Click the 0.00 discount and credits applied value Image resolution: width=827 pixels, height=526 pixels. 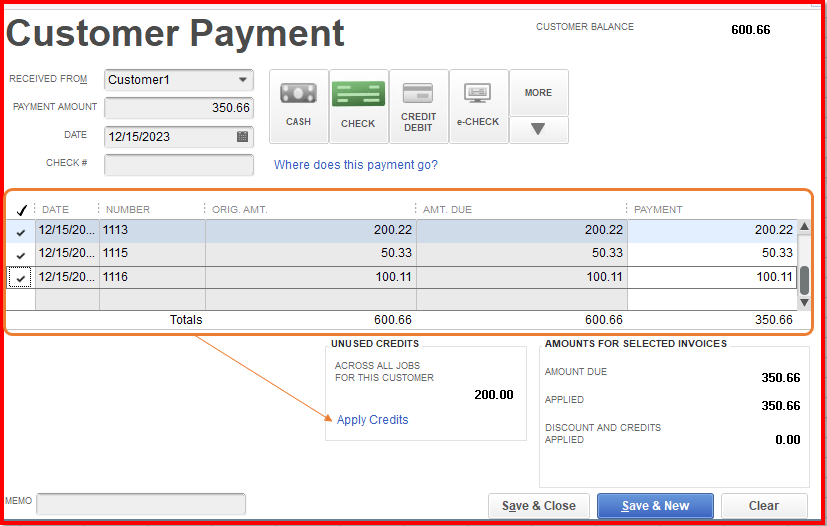click(787, 439)
